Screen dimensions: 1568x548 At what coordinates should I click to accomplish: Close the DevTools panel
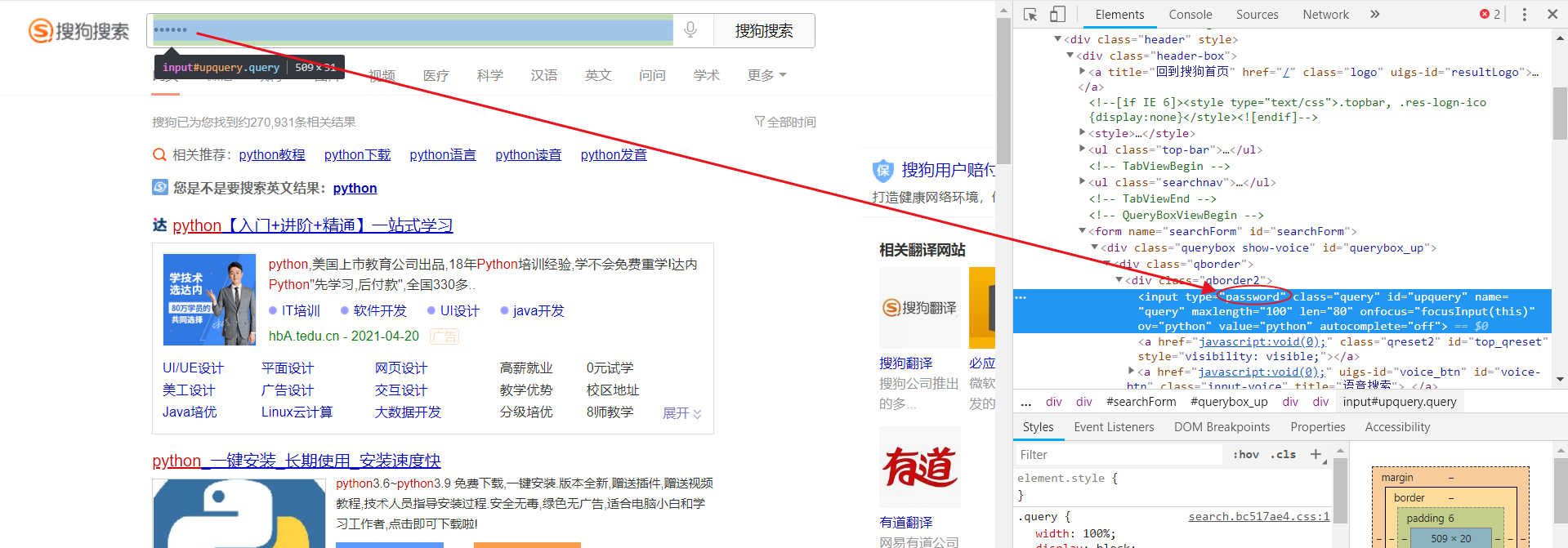(1552, 15)
